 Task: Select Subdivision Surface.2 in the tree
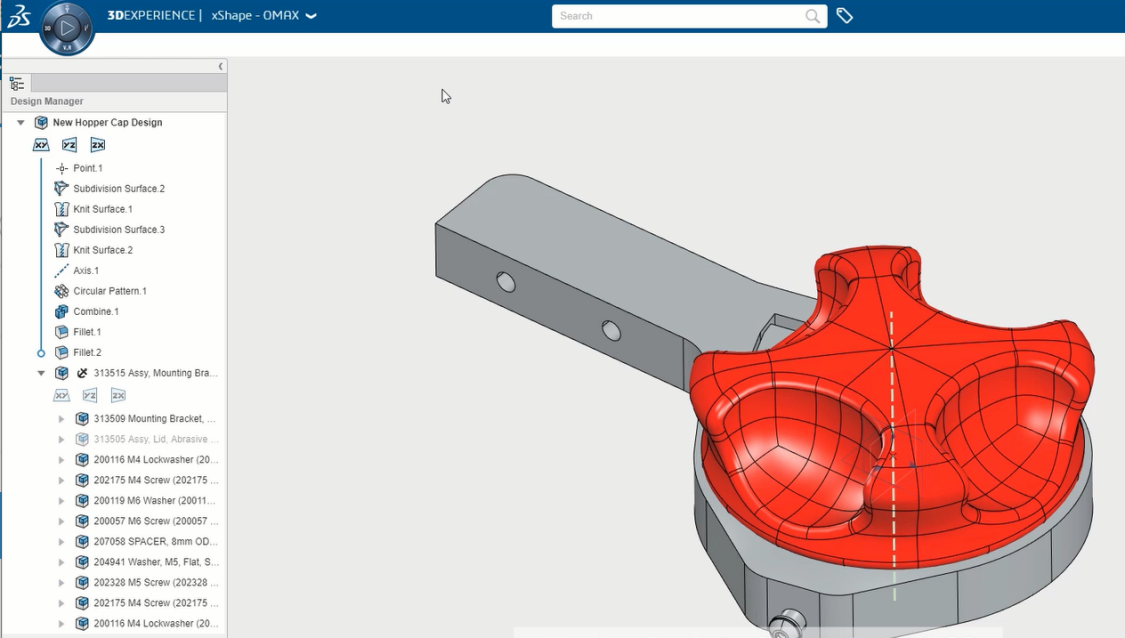coord(118,189)
